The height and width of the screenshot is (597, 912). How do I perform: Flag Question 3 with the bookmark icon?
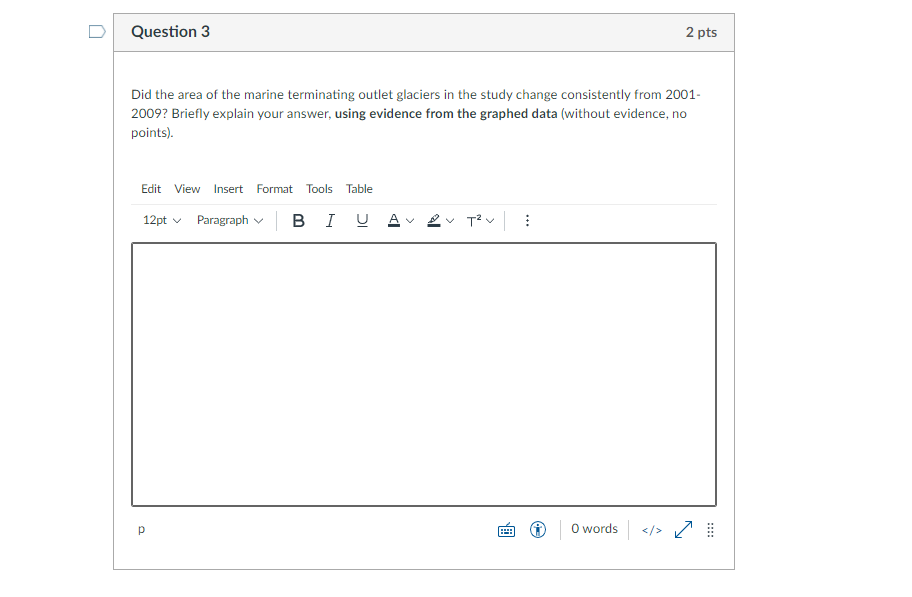97,31
